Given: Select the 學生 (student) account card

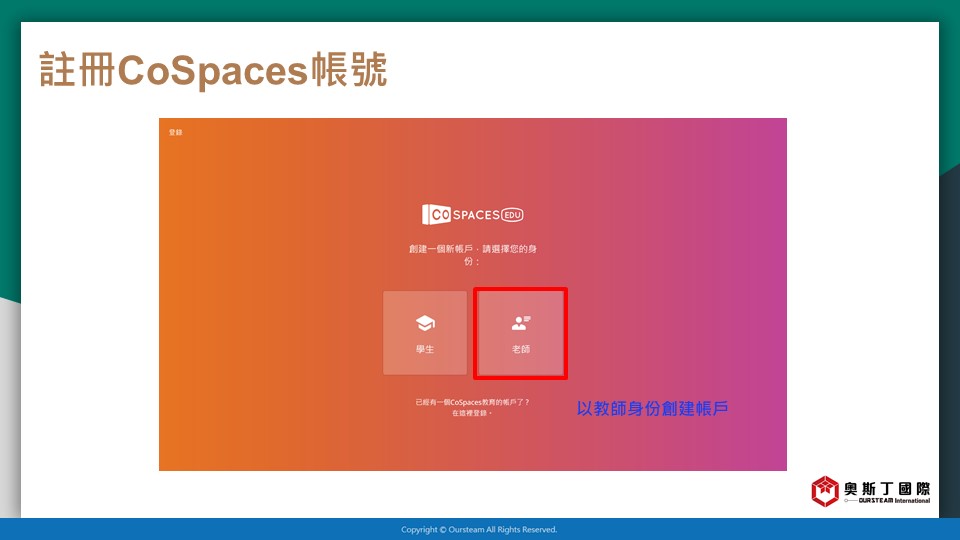Looking at the screenshot, I should pyautogui.click(x=425, y=333).
